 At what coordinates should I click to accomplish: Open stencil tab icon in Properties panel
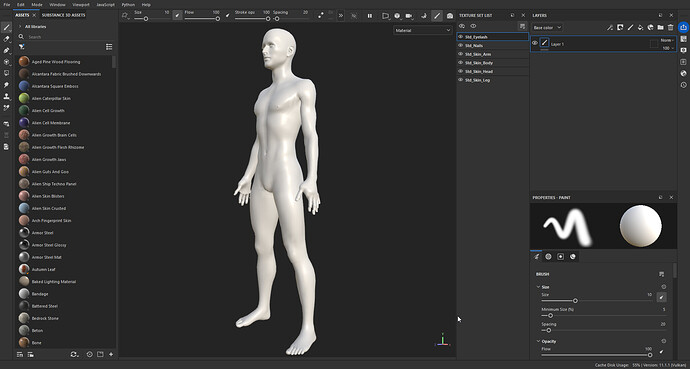coord(561,256)
